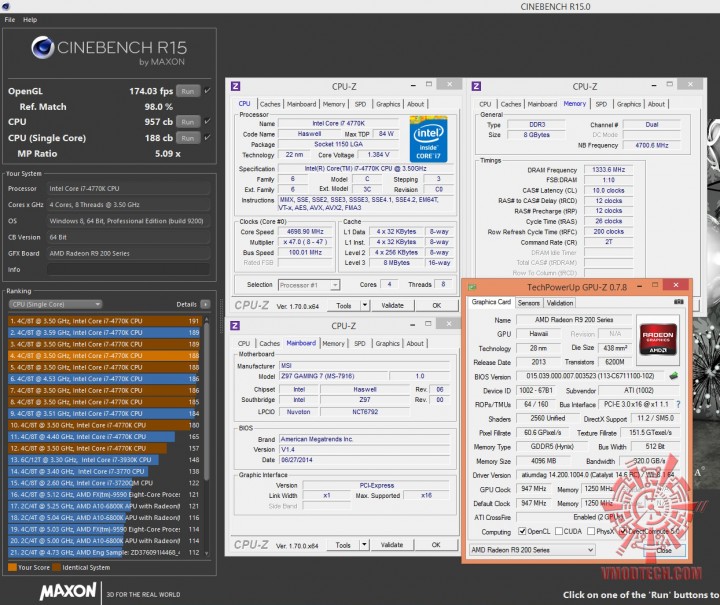Click the ranking scrollbar down arrow
Viewport: 720px width, 605px height.
(206, 554)
